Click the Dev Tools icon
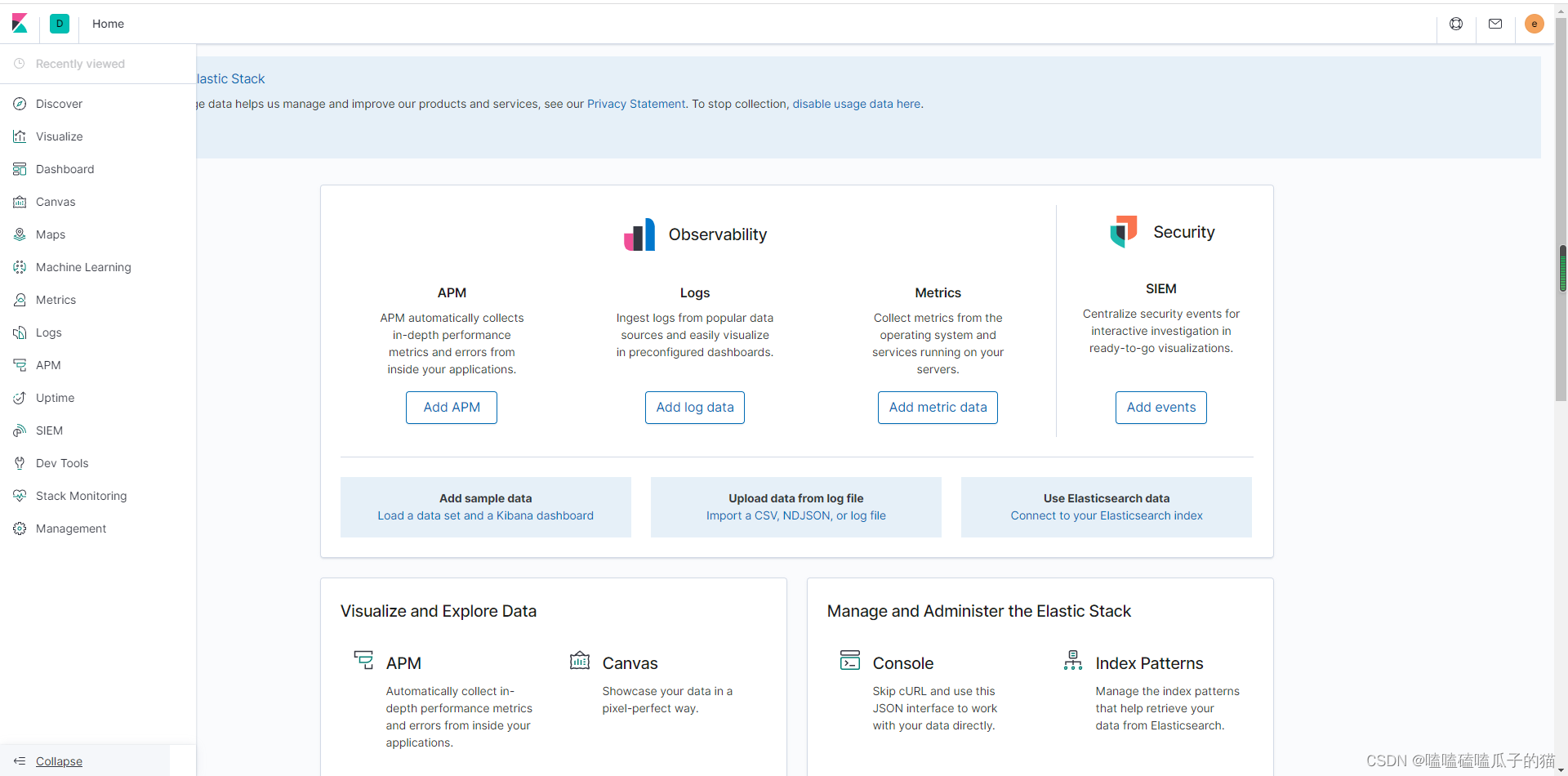1568x776 pixels. 20,463
